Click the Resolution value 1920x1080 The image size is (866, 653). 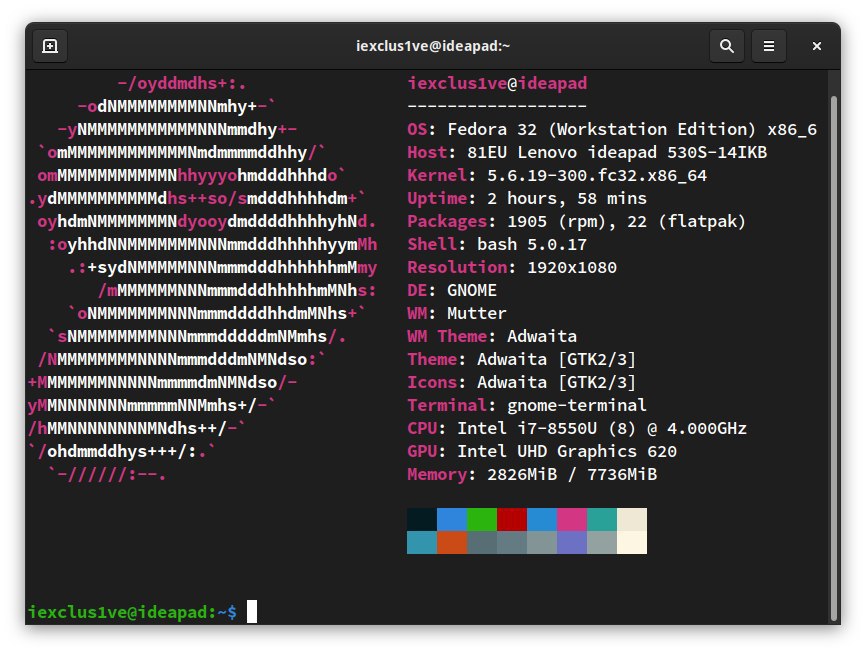click(x=572, y=267)
